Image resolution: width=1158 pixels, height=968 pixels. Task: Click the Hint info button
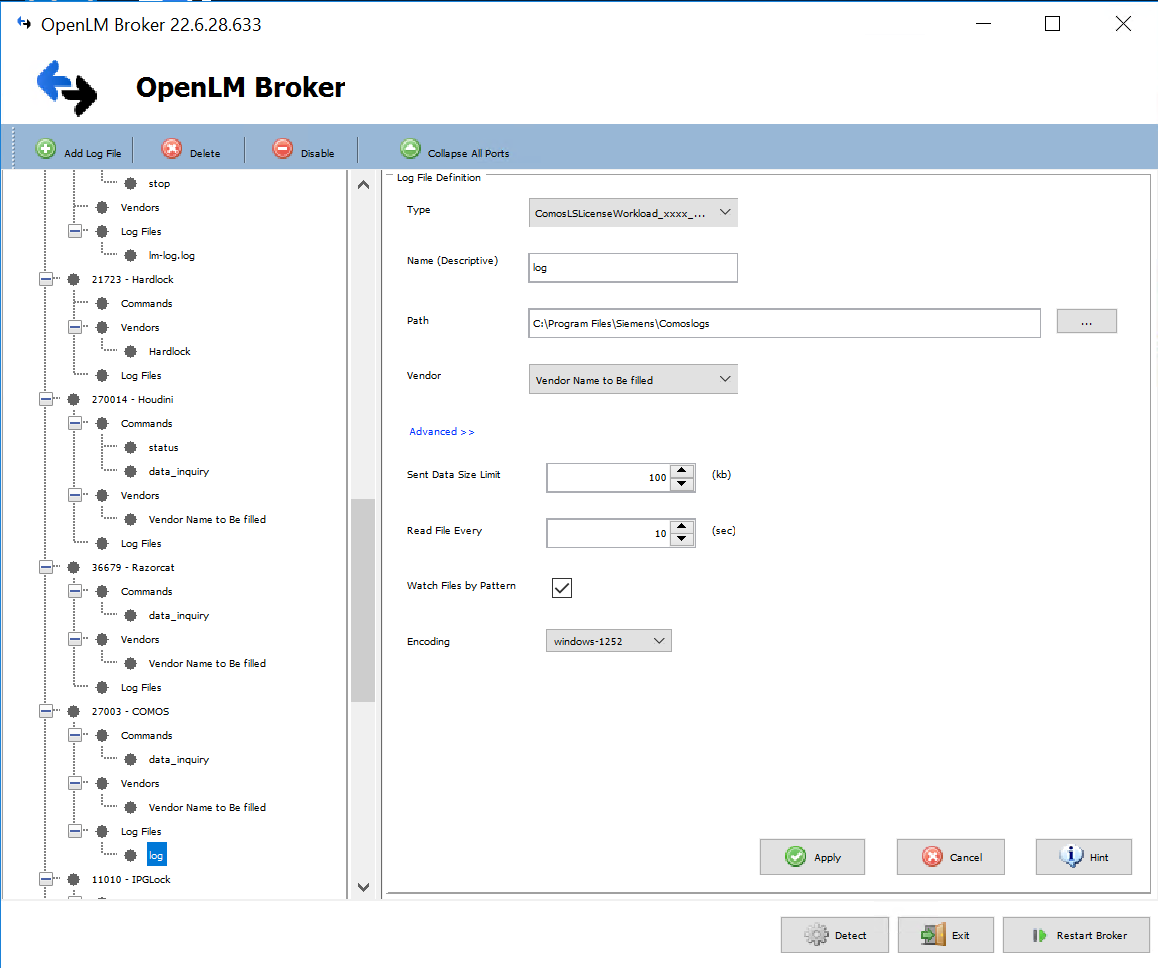[1083, 857]
